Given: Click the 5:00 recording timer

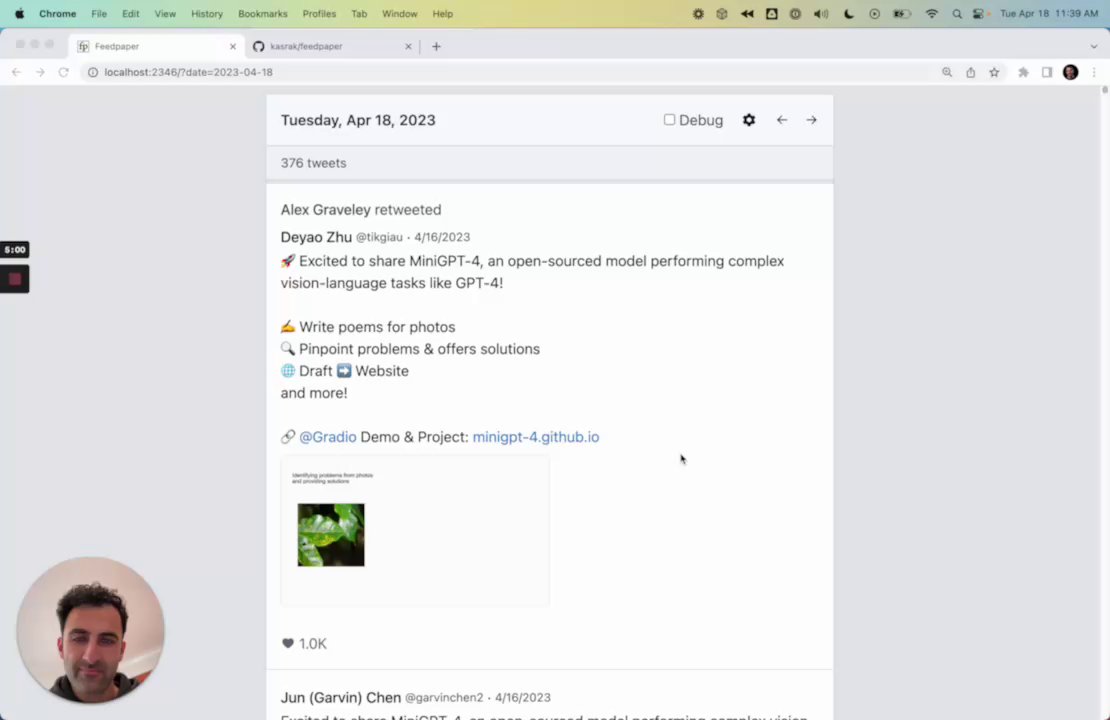Looking at the screenshot, I should (x=15, y=249).
